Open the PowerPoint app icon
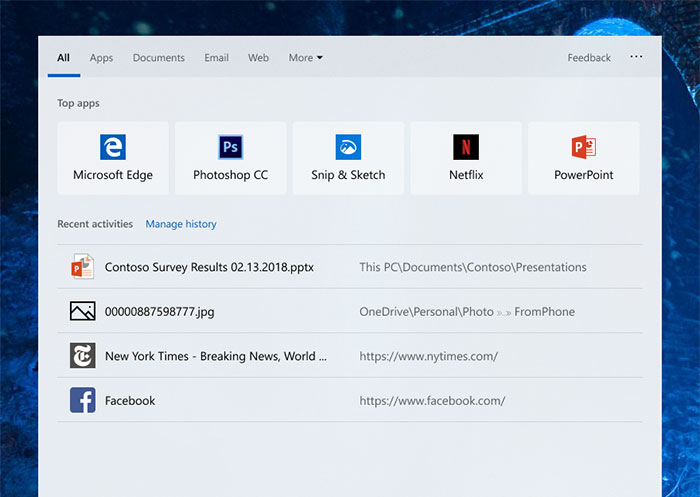 point(583,147)
